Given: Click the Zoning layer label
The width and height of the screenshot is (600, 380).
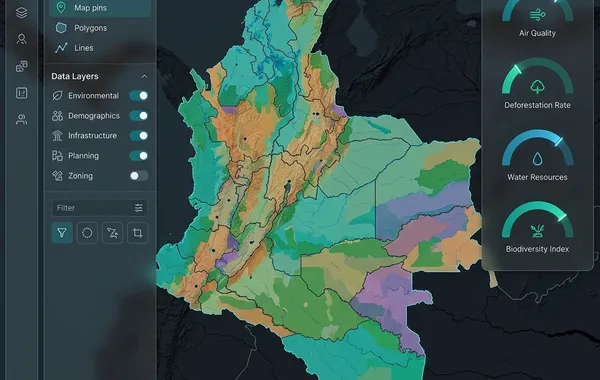Looking at the screenshot, I should [x=80, y=176].
